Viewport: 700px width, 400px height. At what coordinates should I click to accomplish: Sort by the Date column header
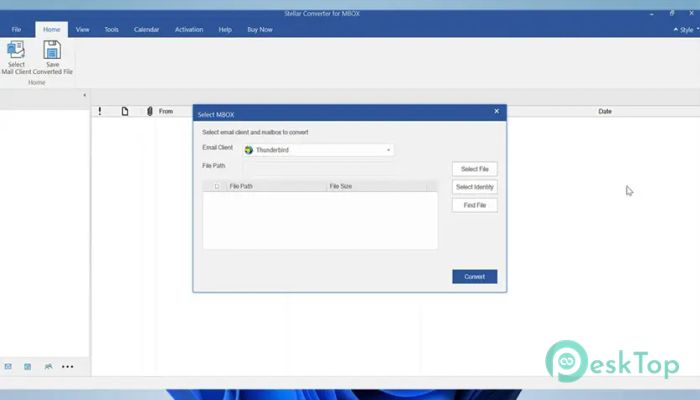pyautogui.click(x=605, y=111)
